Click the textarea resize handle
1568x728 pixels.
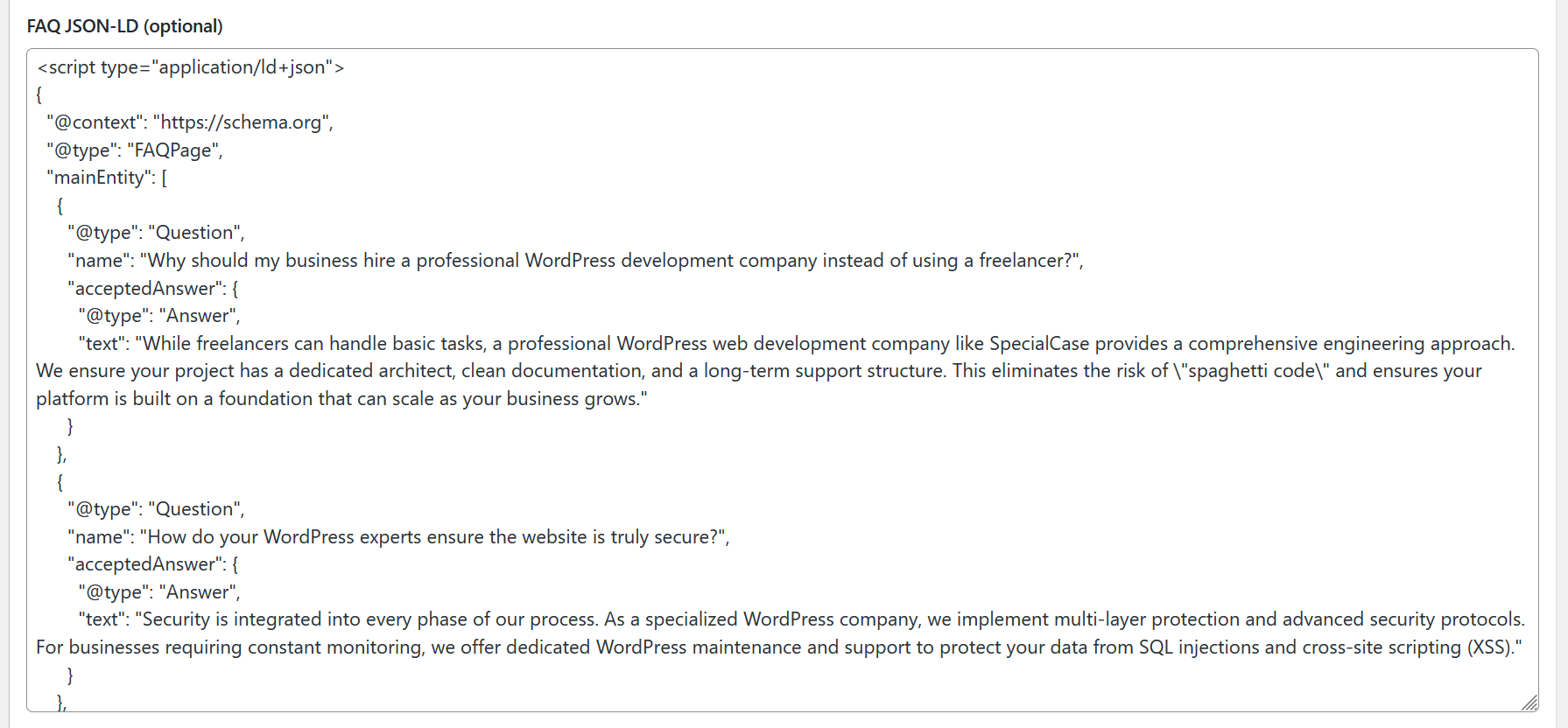[x=1529, y=703]
